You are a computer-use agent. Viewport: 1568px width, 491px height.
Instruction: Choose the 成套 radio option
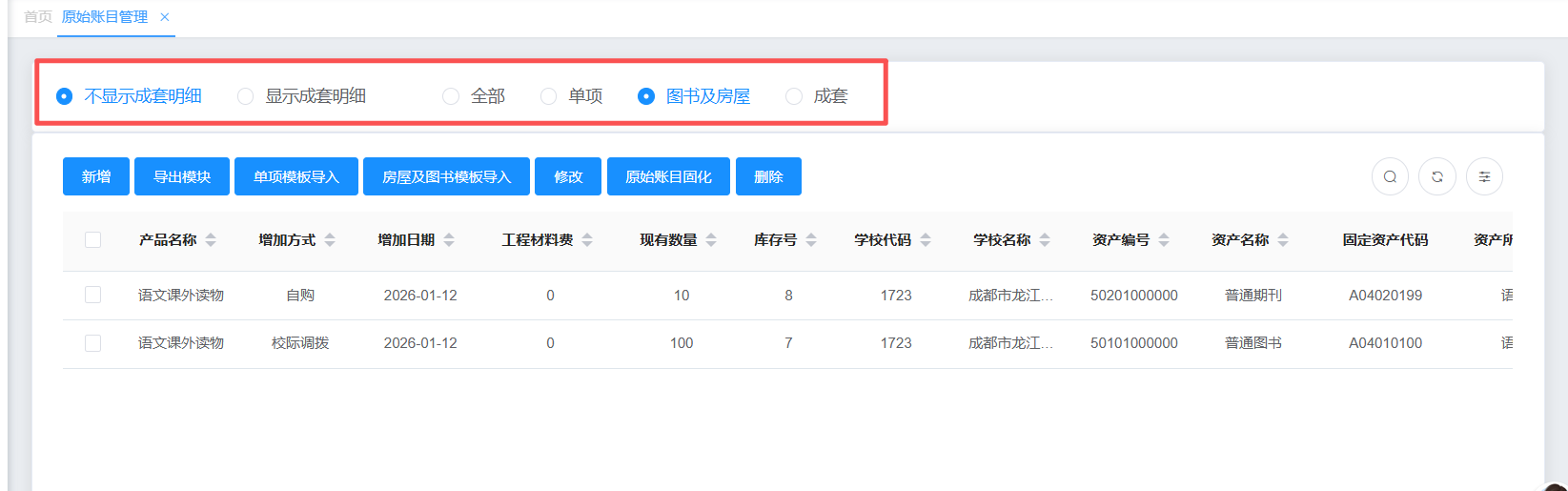pos(794,96)
